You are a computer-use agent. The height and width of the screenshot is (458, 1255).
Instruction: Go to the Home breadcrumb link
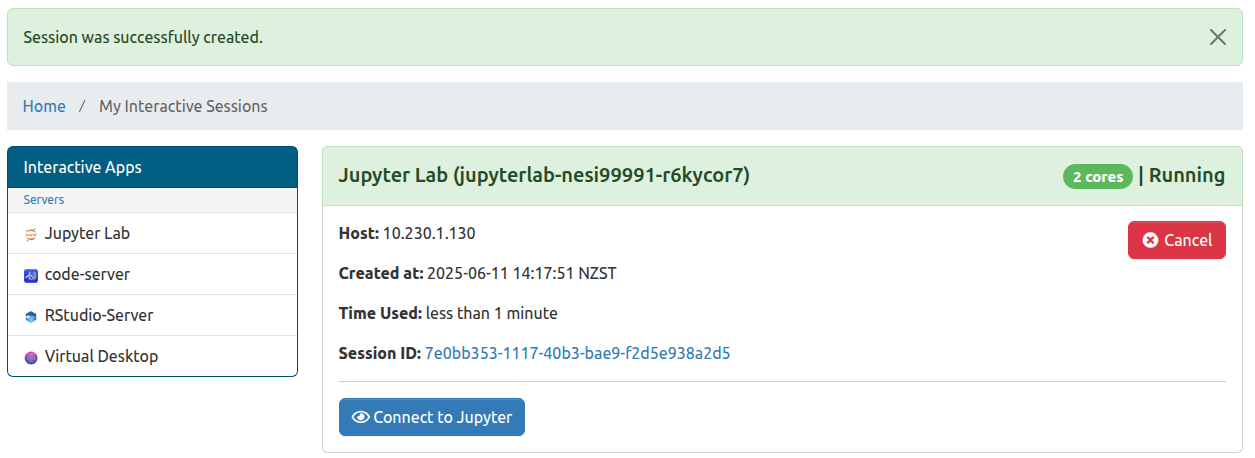[44, 106]
